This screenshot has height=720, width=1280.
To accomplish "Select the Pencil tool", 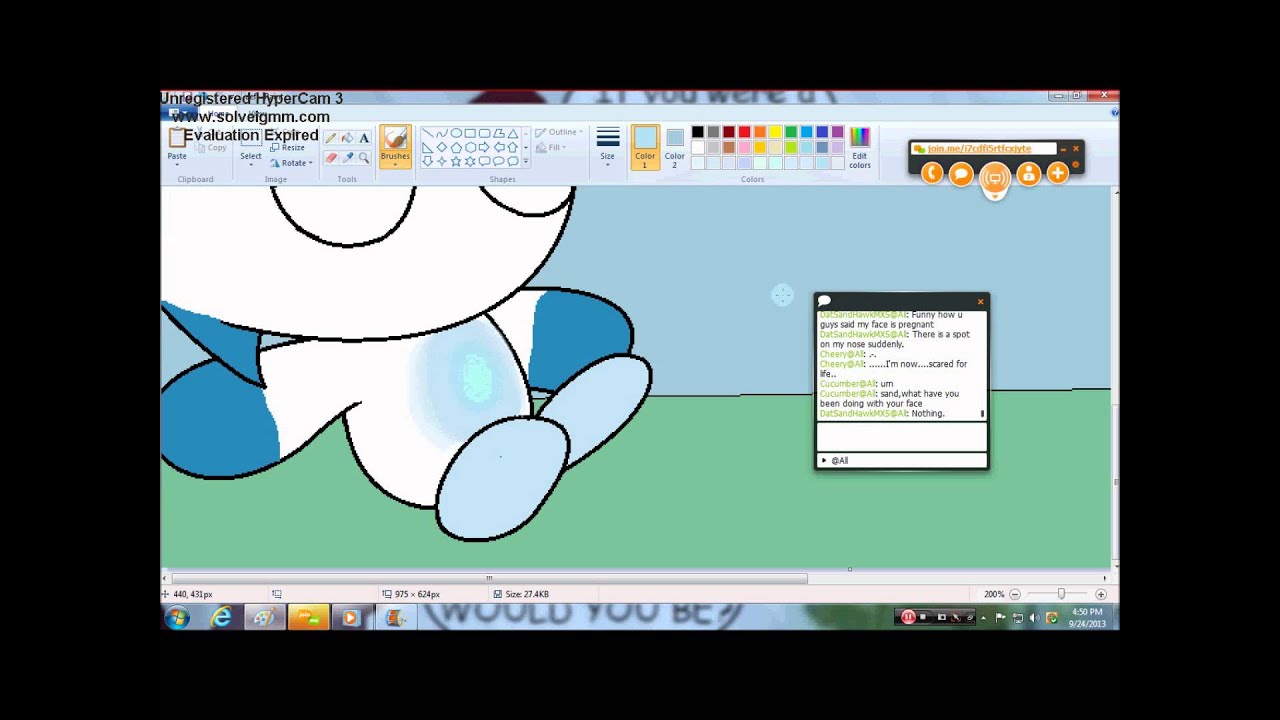I will pos(330,138).
